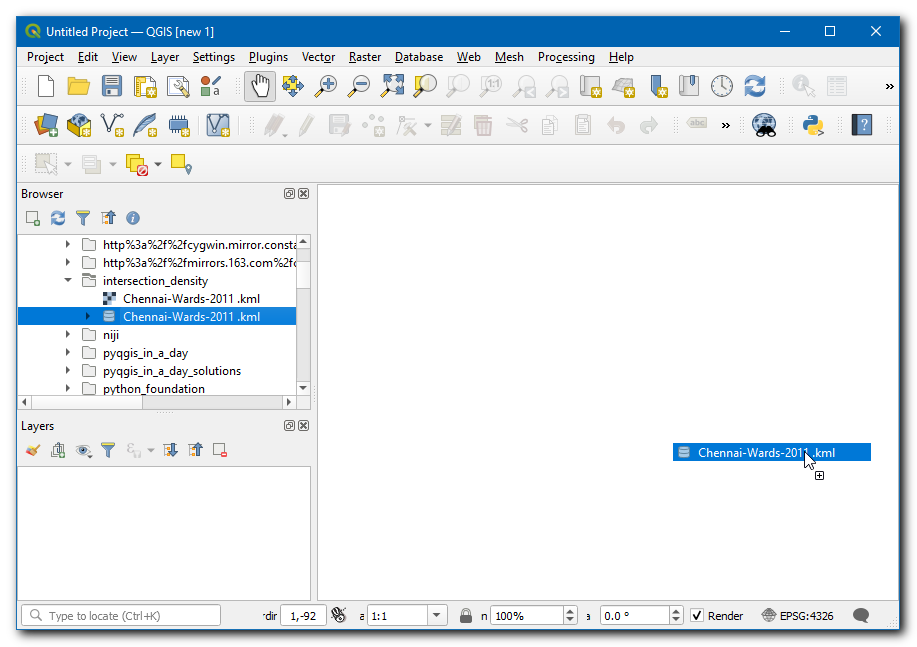917x647 pixels.
Task: Select the Pan Map hand tool
Action: (260, 87)
